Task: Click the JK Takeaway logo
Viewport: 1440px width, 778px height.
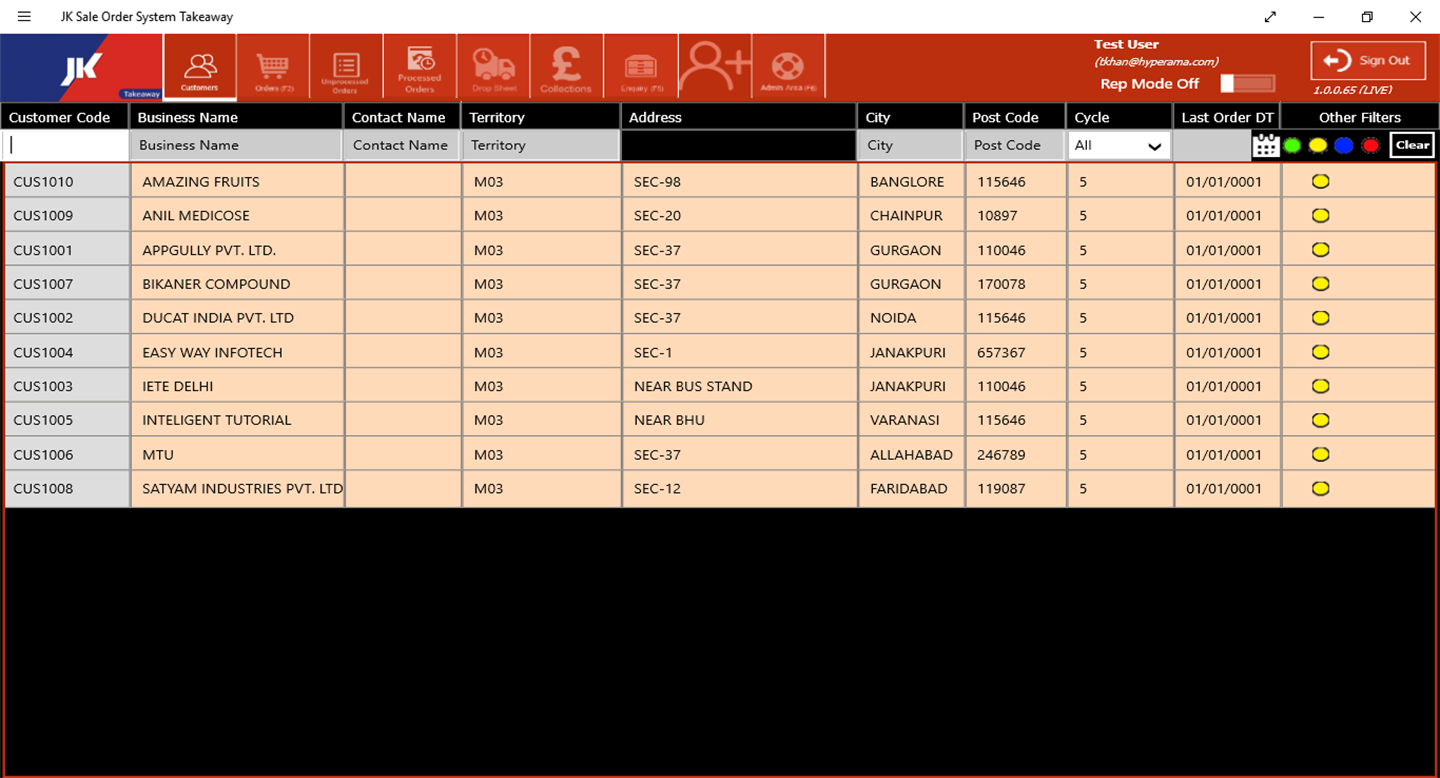Action: click(82, 68)
